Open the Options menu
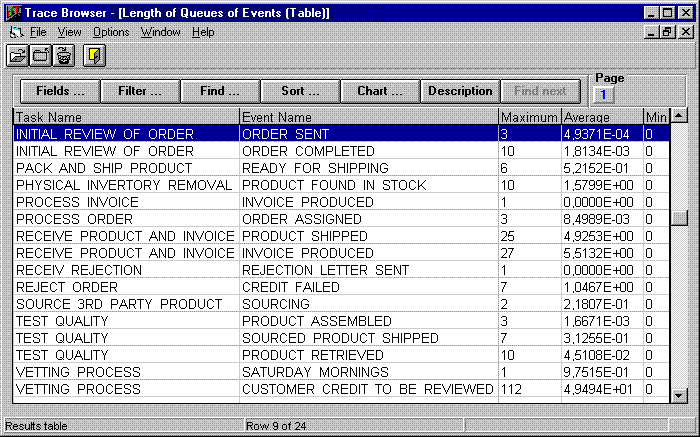Image resolution: width=700 pixels, height=437 pixels. tap(111, 32)
